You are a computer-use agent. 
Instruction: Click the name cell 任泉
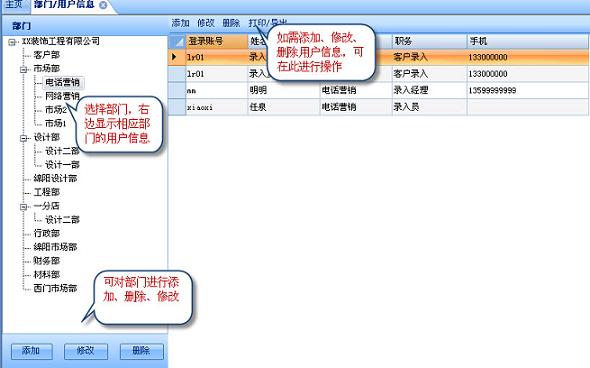point(283,107)
